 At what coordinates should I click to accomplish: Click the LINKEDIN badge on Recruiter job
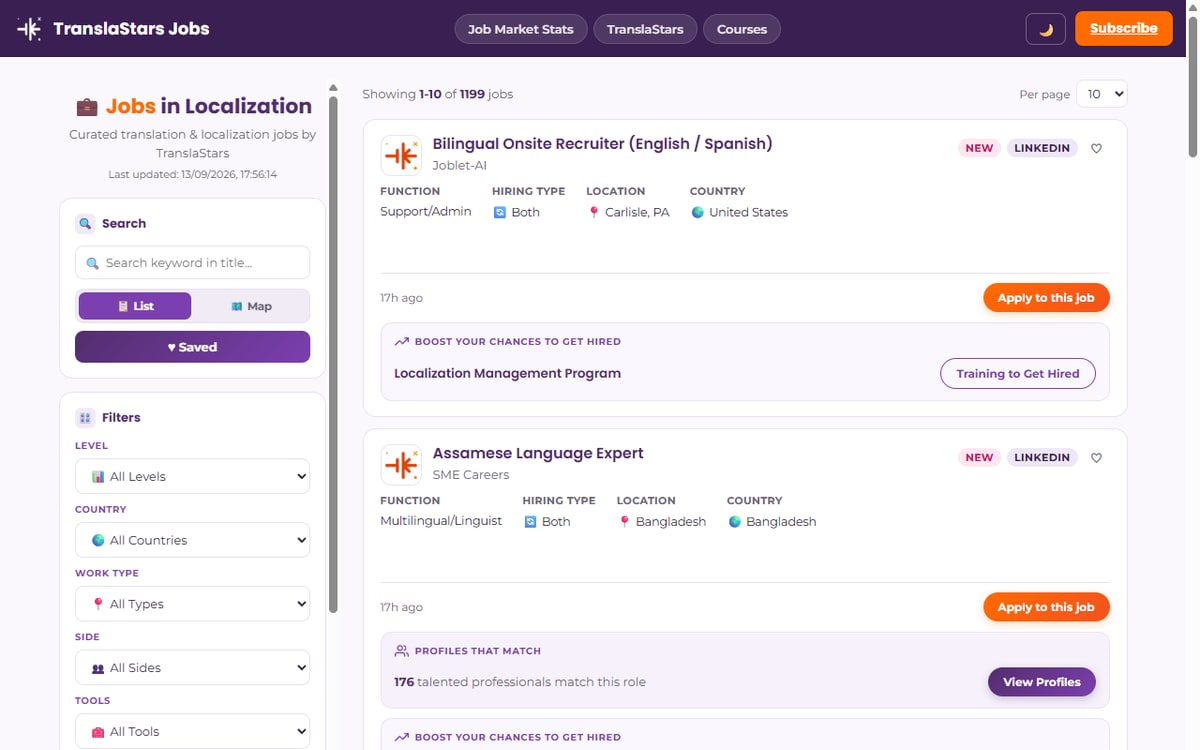(x=1042, y=148)
